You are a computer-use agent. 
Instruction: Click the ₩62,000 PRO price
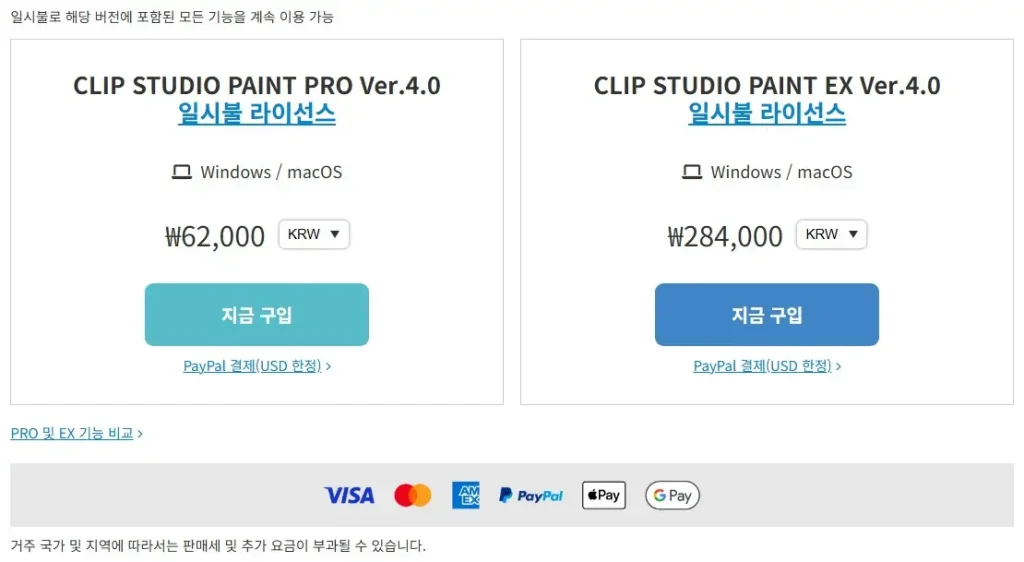click(215, 236)
